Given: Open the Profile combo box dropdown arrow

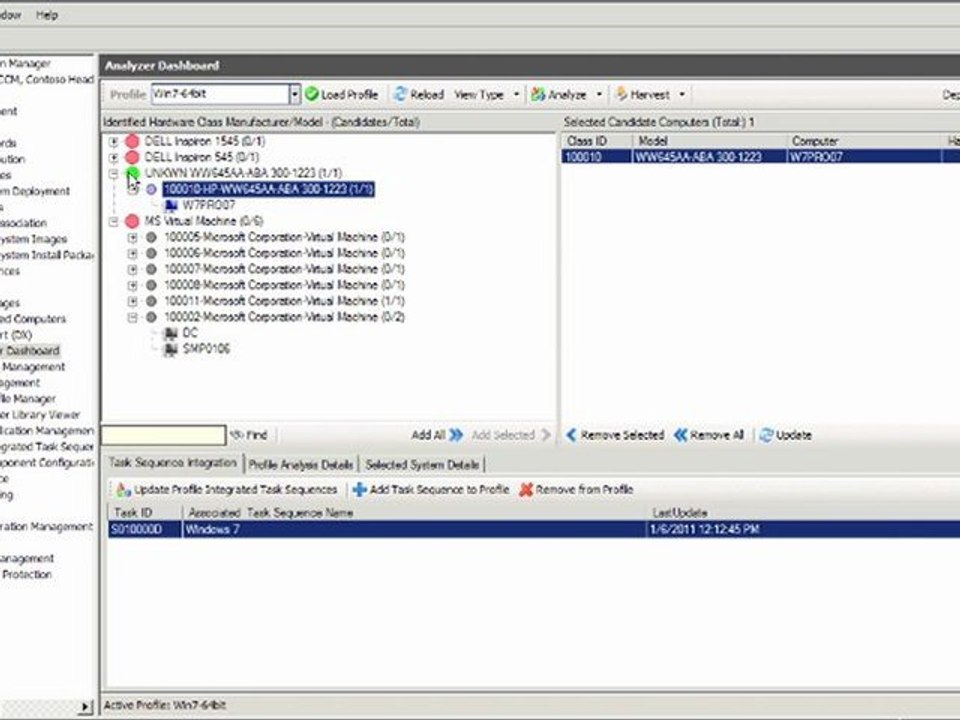Looking at the screenshot, I should 294,94.
